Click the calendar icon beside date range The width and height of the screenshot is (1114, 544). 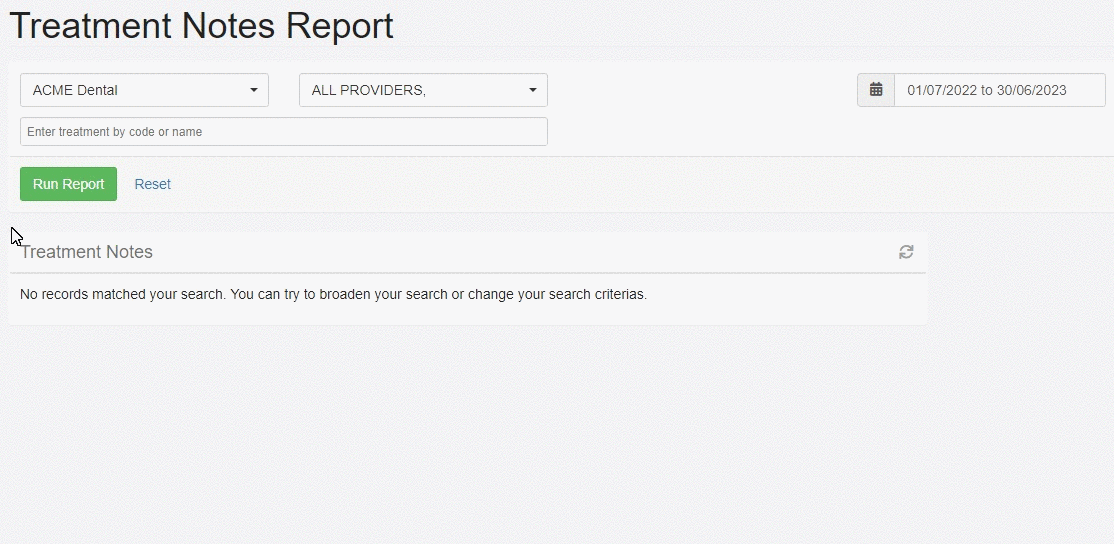[x=876, y=90]
